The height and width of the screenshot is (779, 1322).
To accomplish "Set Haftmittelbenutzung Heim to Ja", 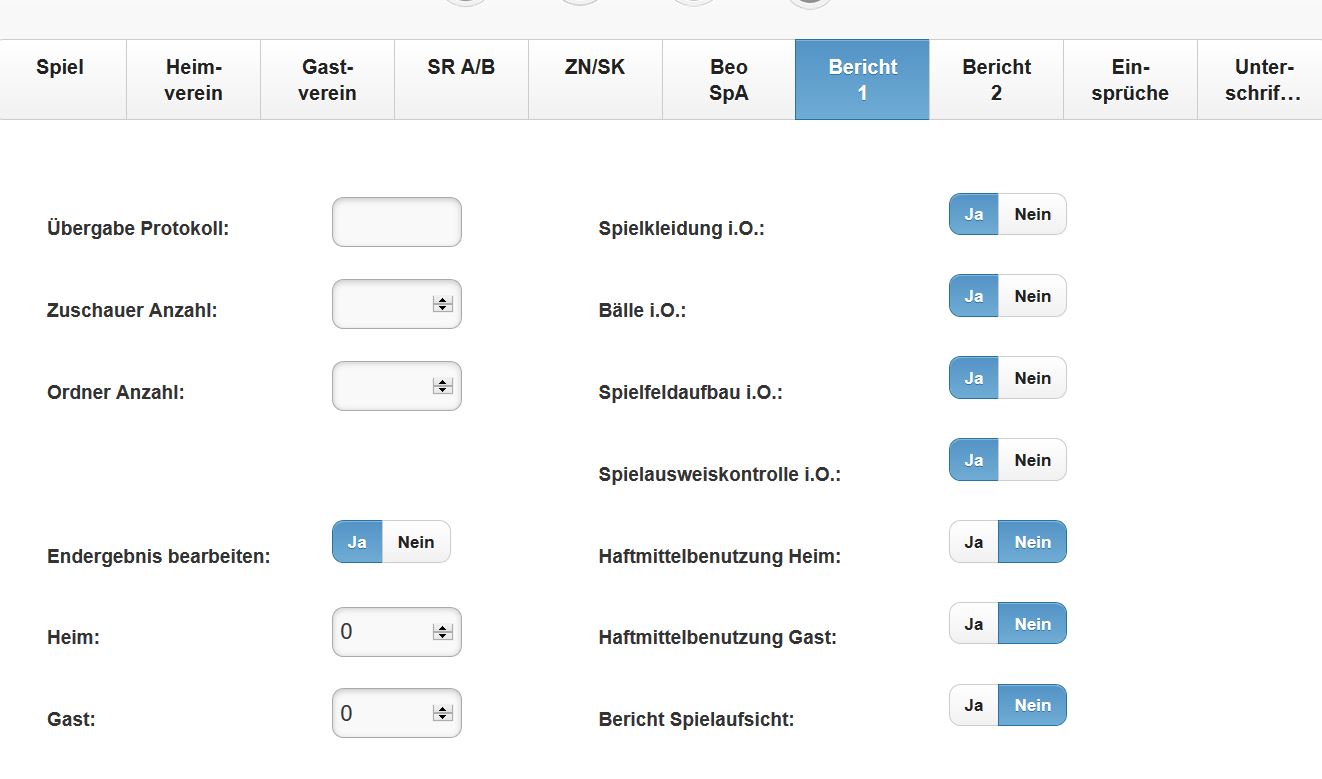I will [973, 542].
